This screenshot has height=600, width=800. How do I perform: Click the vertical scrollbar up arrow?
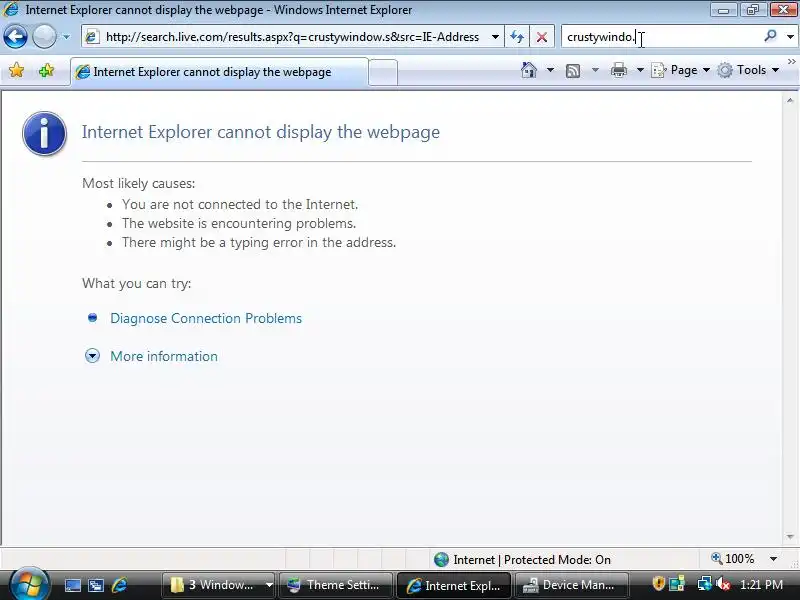click(790, 101)
